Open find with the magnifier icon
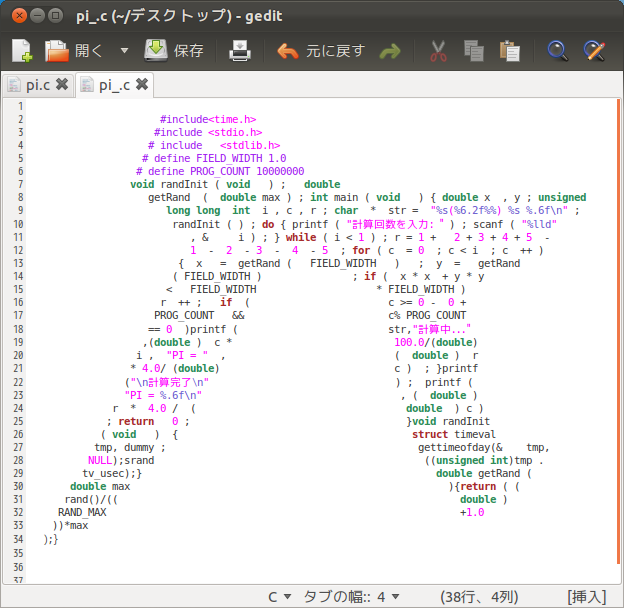 tap(558, 51)
